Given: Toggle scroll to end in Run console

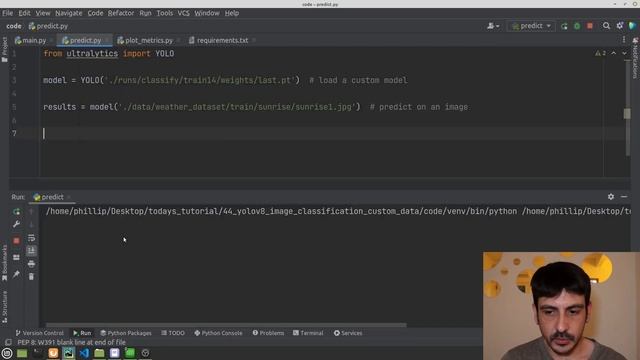Looking at the screenshot, I should 31,251.
